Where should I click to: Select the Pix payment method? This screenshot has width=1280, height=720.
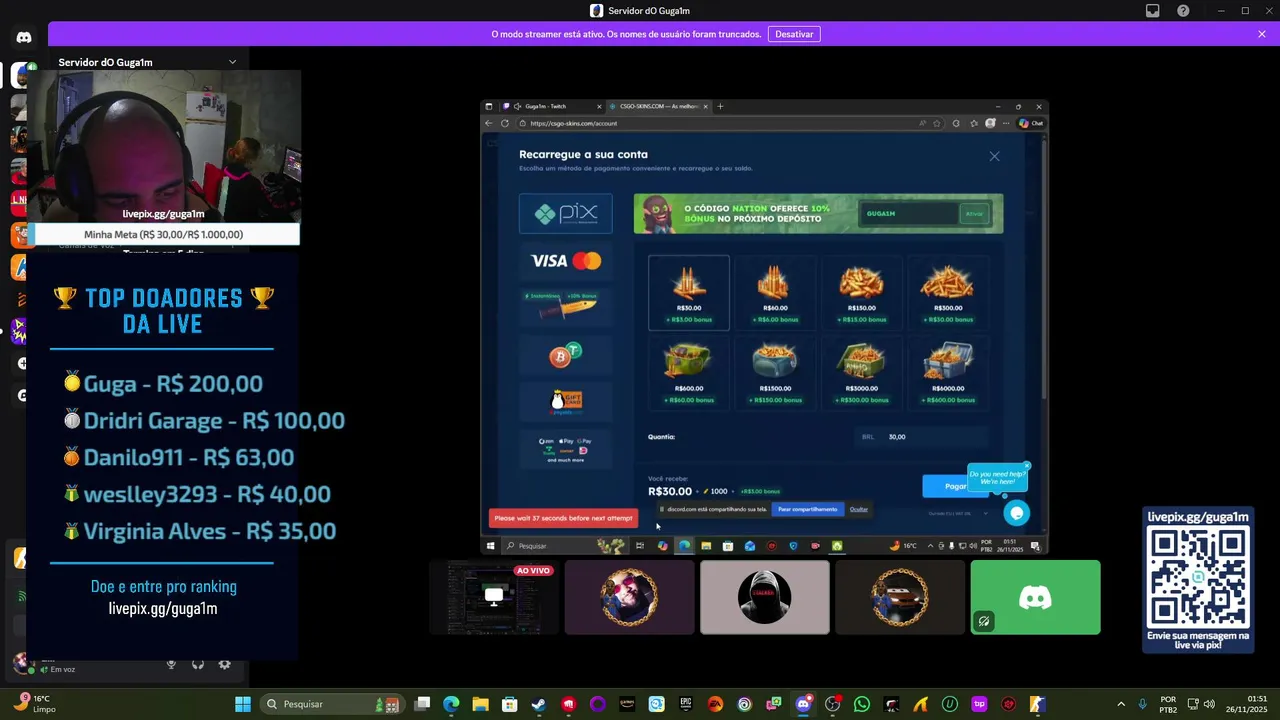click(x=566, y=213)
